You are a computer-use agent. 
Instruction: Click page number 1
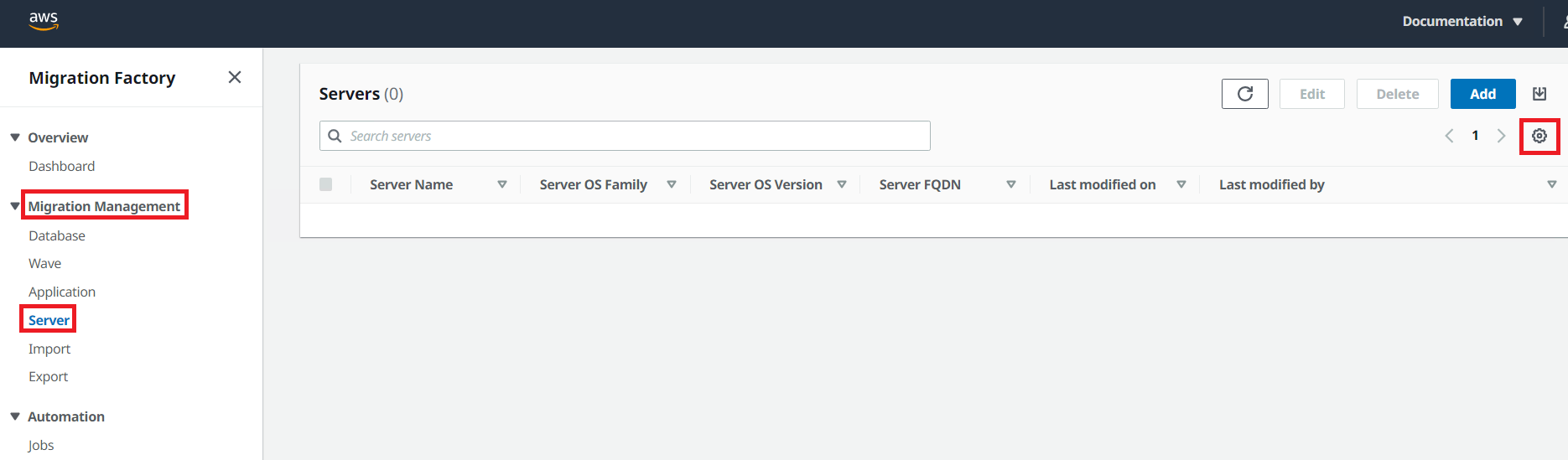click(x=1475, y=136)
